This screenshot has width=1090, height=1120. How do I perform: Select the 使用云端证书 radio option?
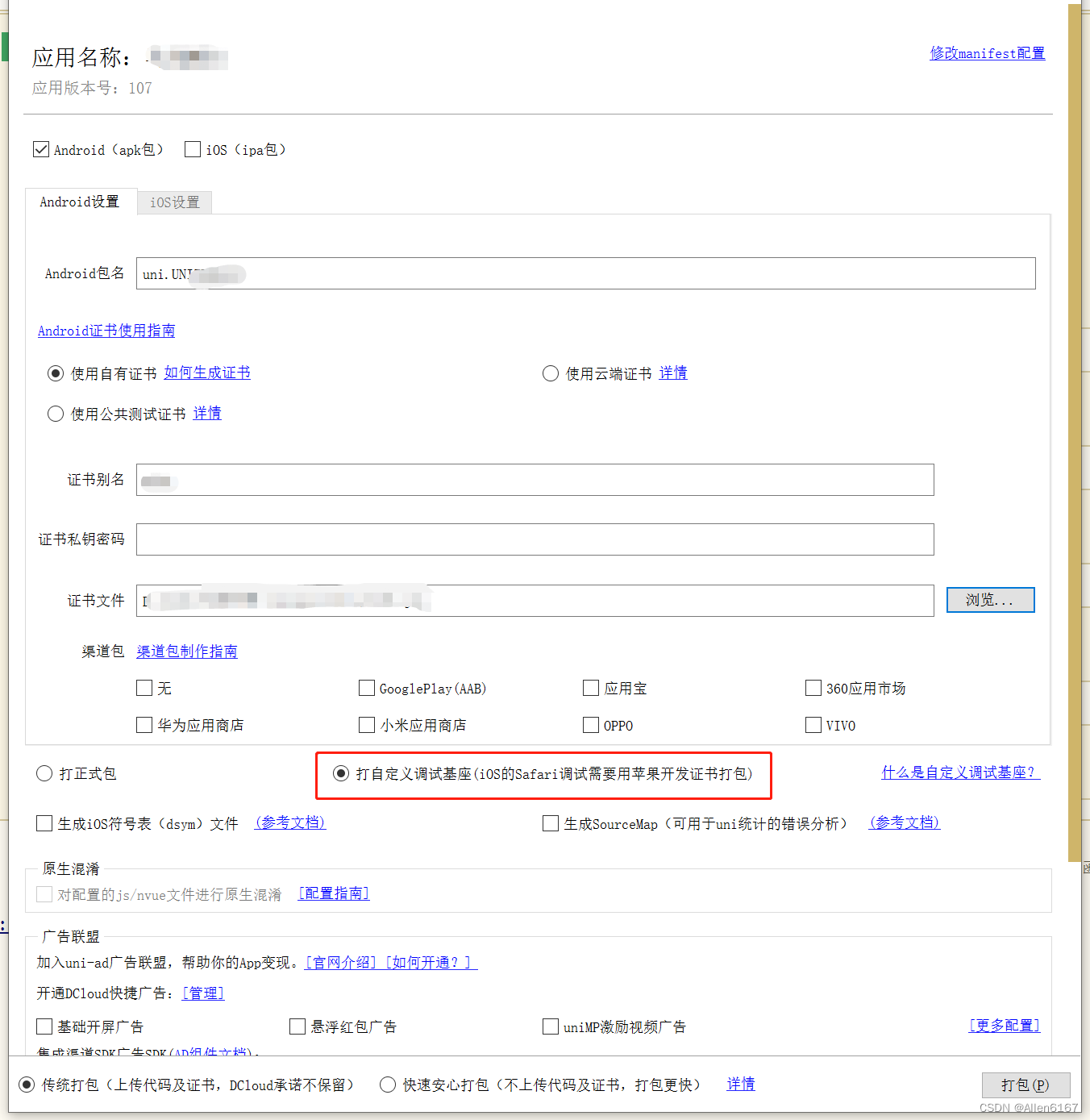tap(551, 373)
